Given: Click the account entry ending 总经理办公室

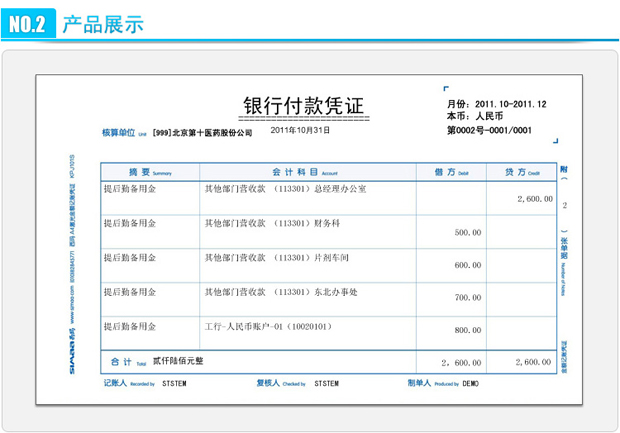Looking at the screenshot, I should click(x=285, y=189).
